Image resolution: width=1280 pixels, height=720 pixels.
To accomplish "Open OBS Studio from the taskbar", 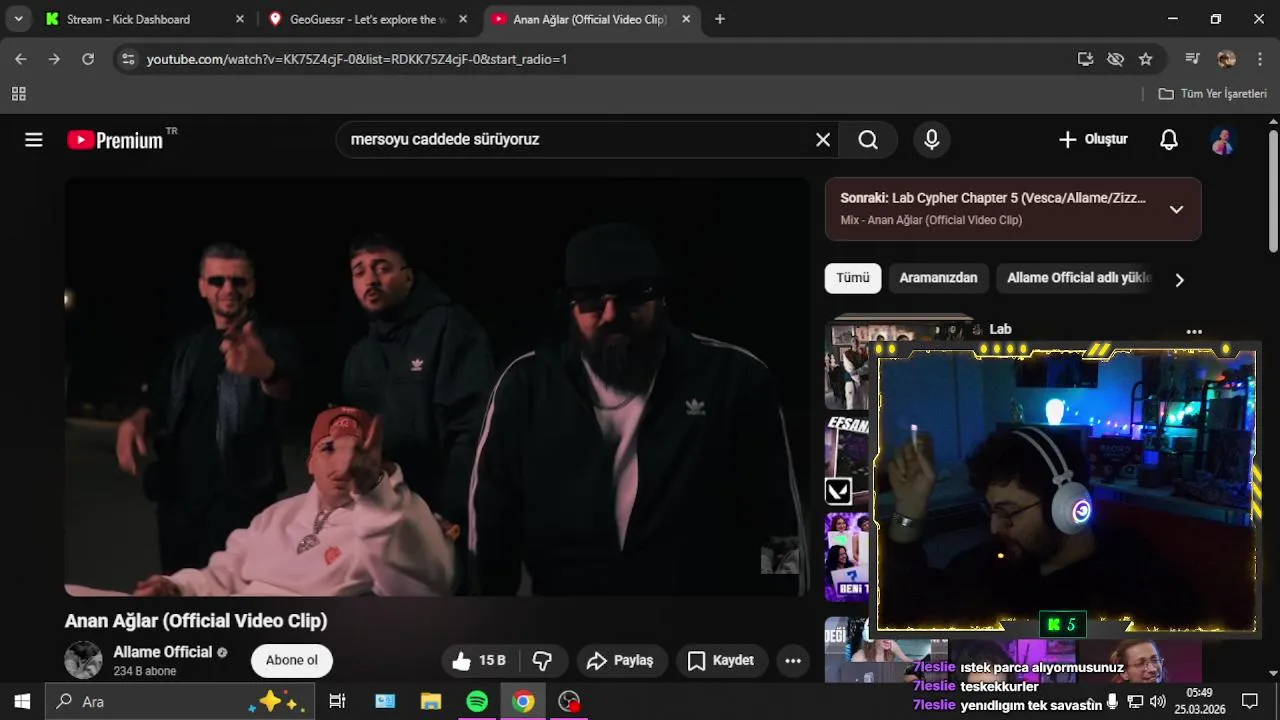I will (x=569, y=701).
